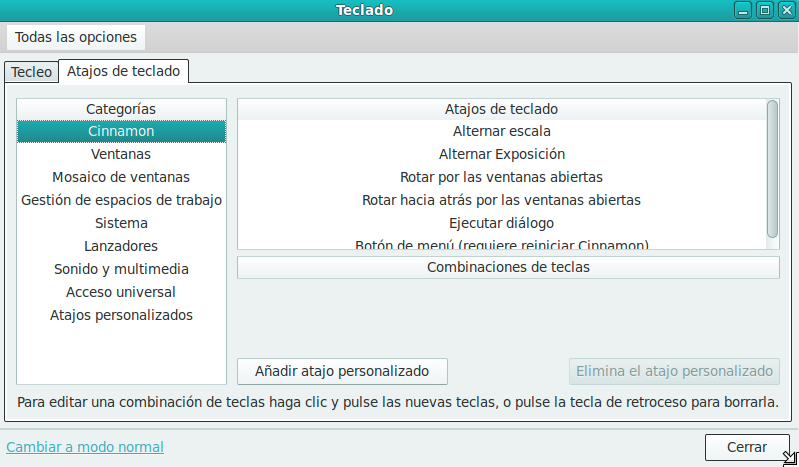799x467 pixels.
Task: Close the Teclado window with the X
Action: (787, 10)
